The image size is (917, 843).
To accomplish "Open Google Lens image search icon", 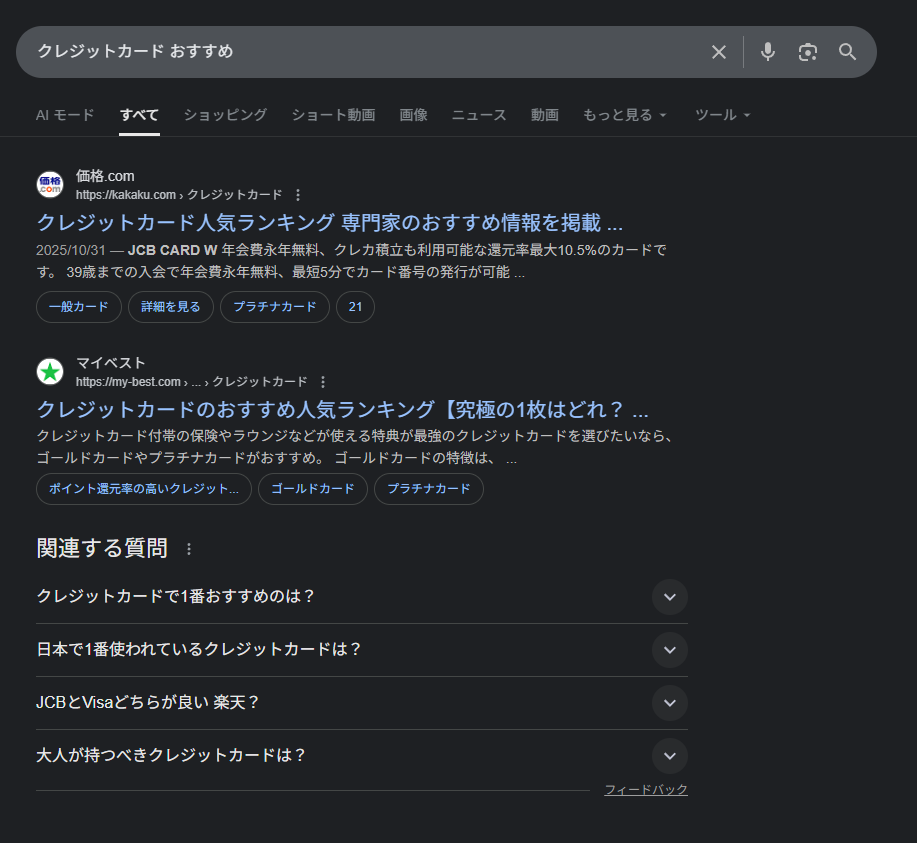I will pos(807,52).
